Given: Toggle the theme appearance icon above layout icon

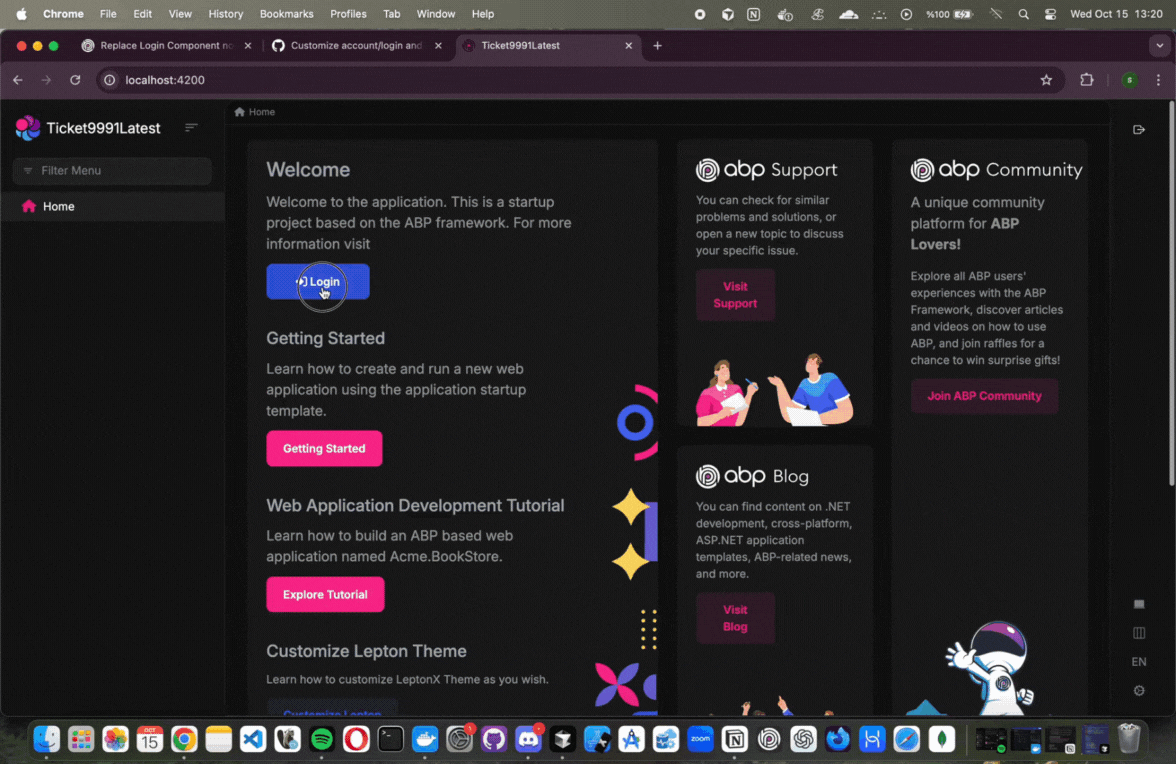Looking at the screenshot, I should (x=1138, y=604).
